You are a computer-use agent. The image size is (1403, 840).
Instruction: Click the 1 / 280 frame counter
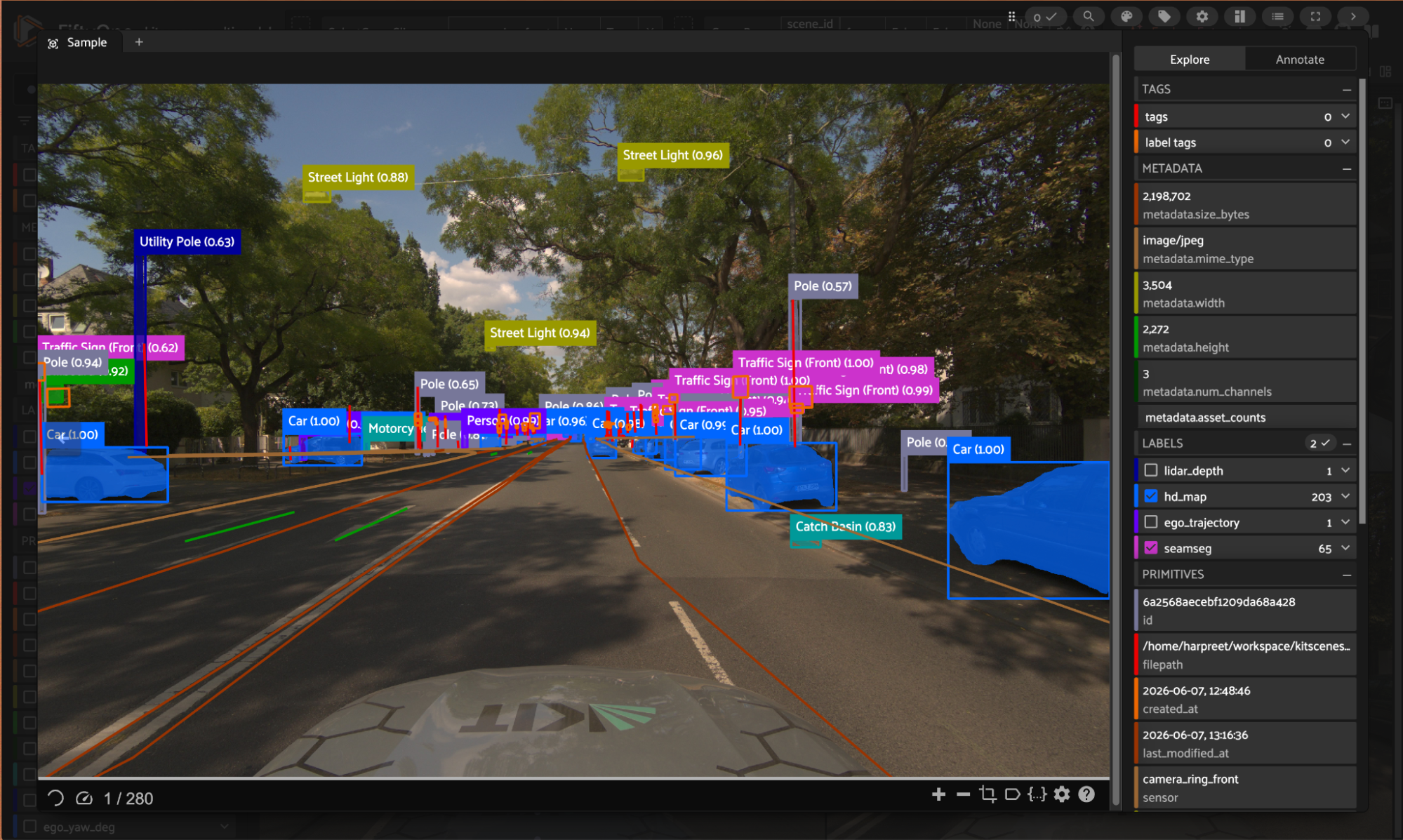[x=128, y=799]
